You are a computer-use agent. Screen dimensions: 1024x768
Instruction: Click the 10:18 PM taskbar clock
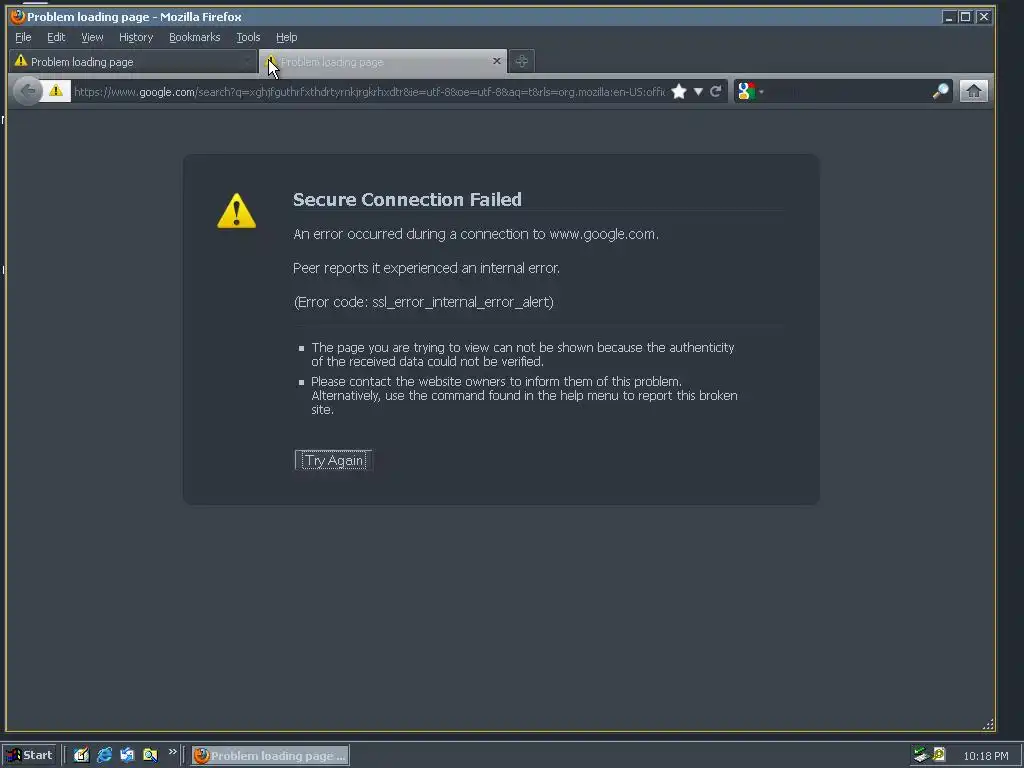coord(985,756)
